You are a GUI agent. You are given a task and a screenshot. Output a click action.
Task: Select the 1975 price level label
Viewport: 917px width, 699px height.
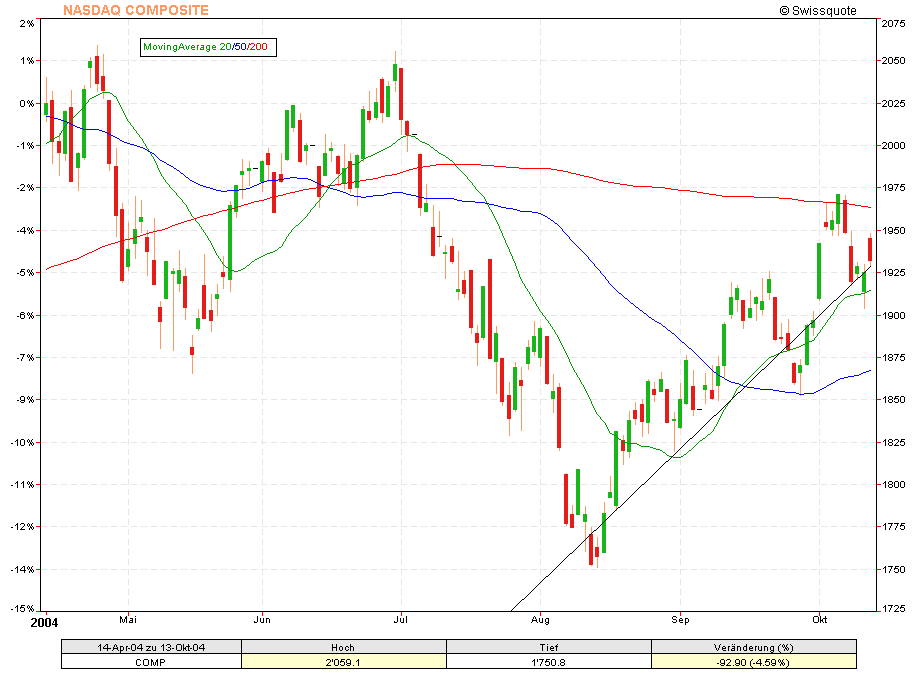click(x=893, y=188)
